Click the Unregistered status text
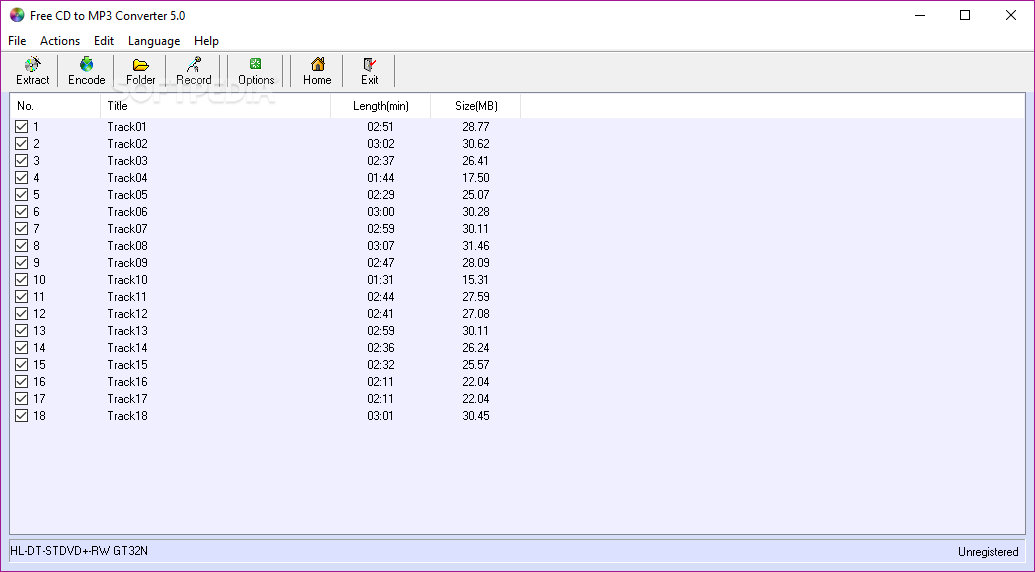 pos(988,552)
